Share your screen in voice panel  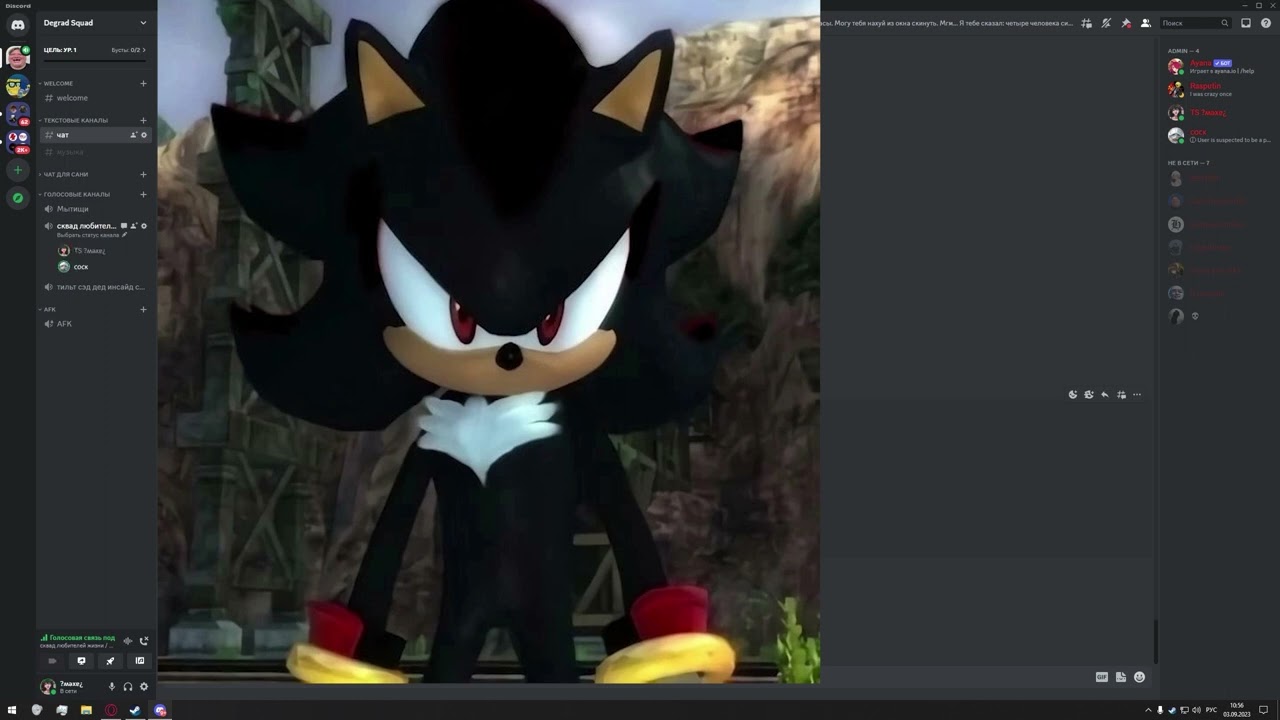[82, 661]
